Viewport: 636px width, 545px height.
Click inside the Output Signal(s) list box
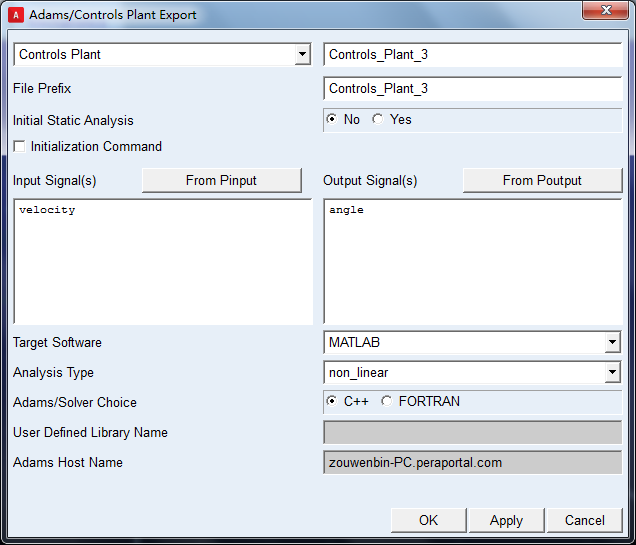coord(472,262)
